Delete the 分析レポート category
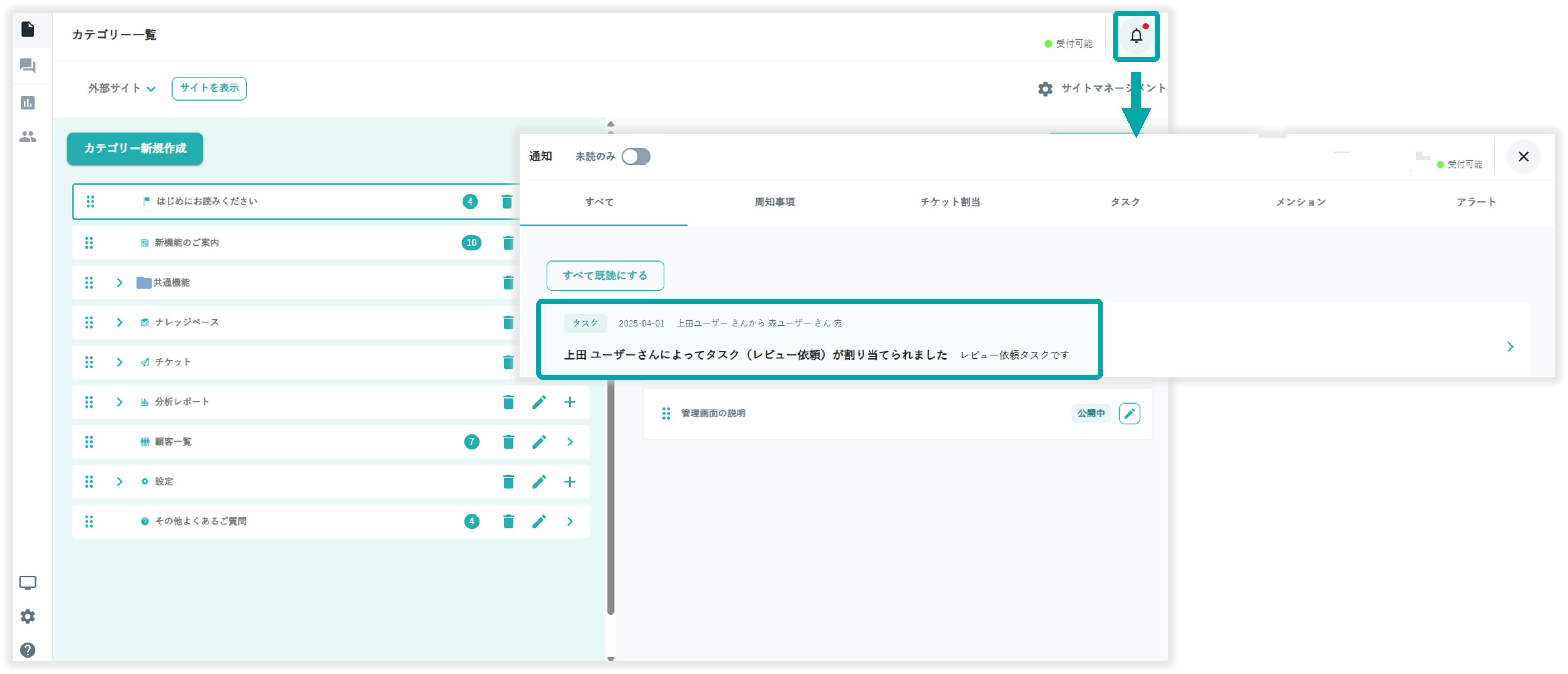 (508, 402)
